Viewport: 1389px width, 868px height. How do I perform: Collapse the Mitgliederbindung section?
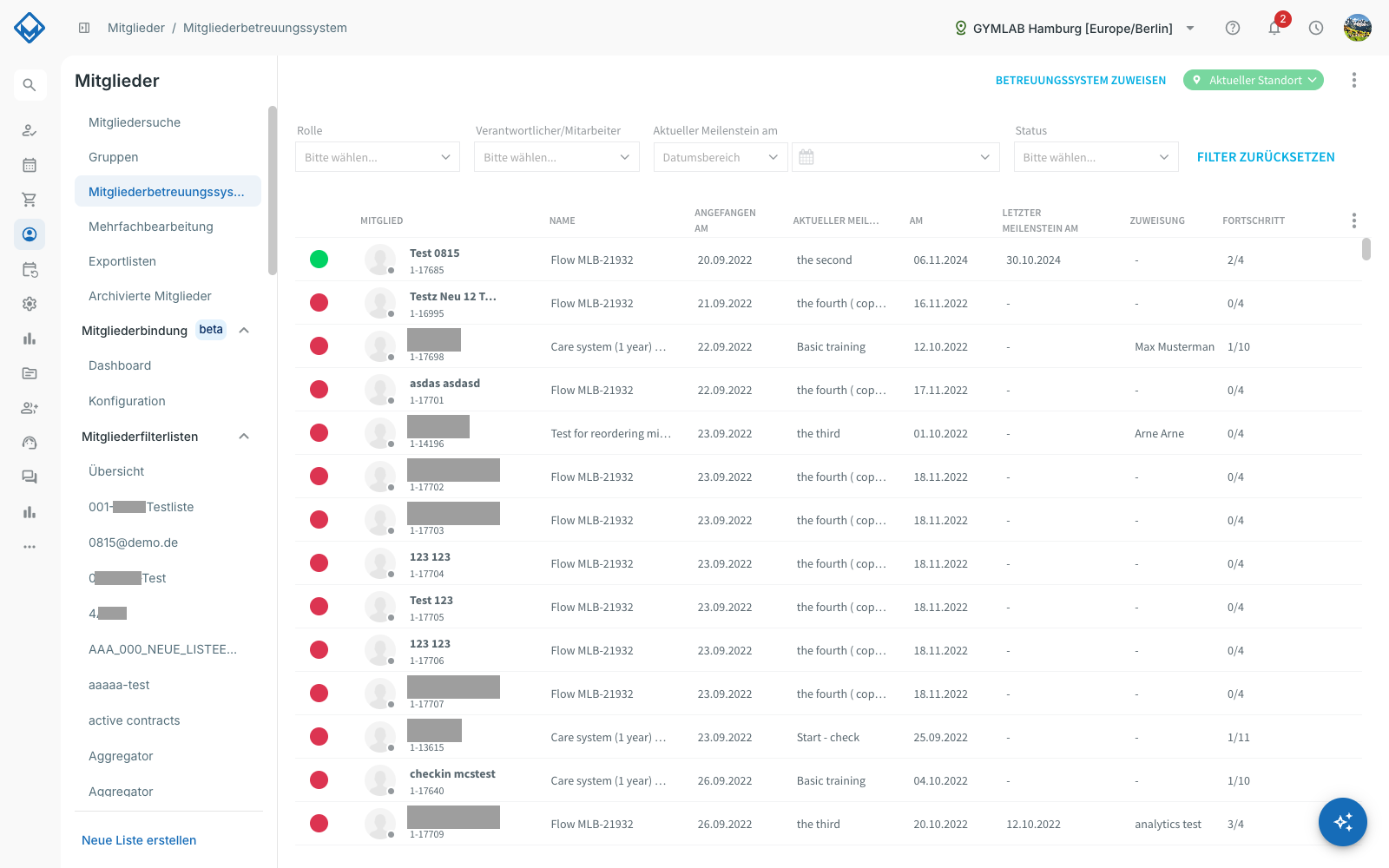(x=244, y=330)
